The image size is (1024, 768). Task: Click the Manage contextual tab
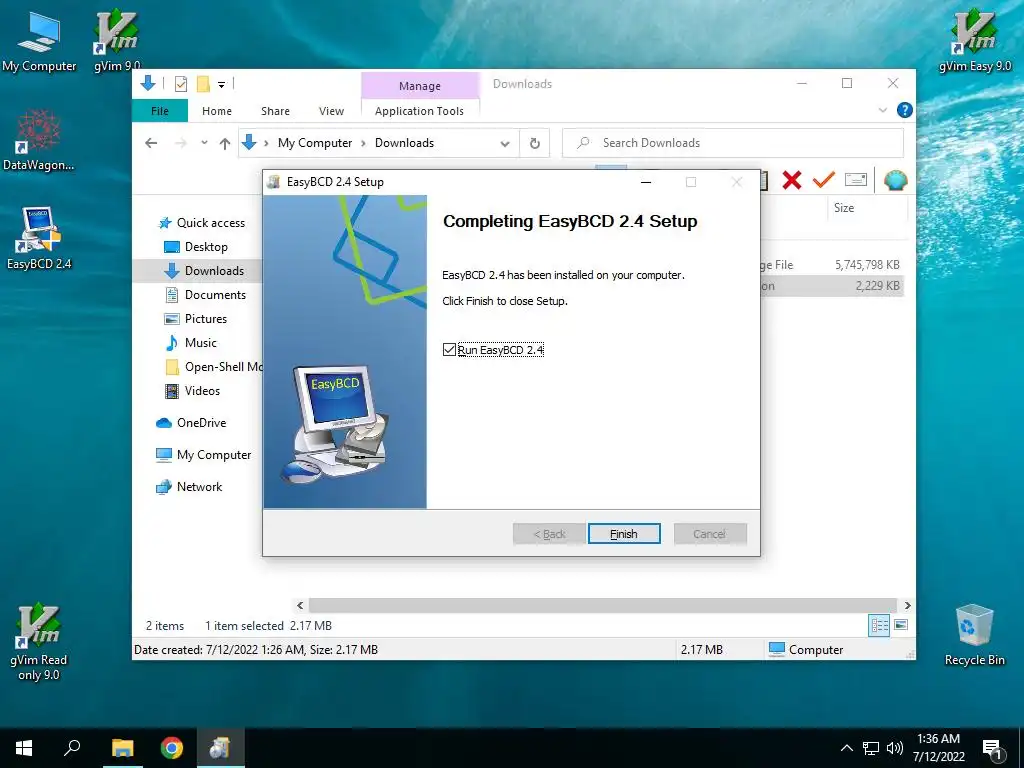pyautogui.click(x=420, y=86)
